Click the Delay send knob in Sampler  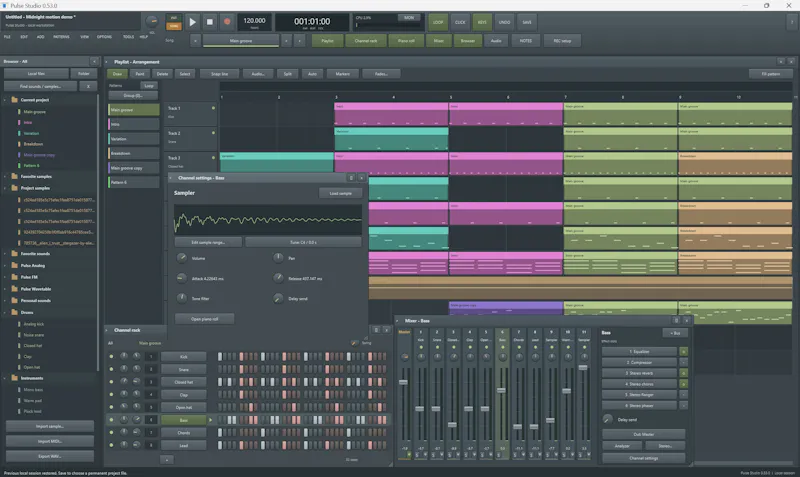(x=278, y=298)
